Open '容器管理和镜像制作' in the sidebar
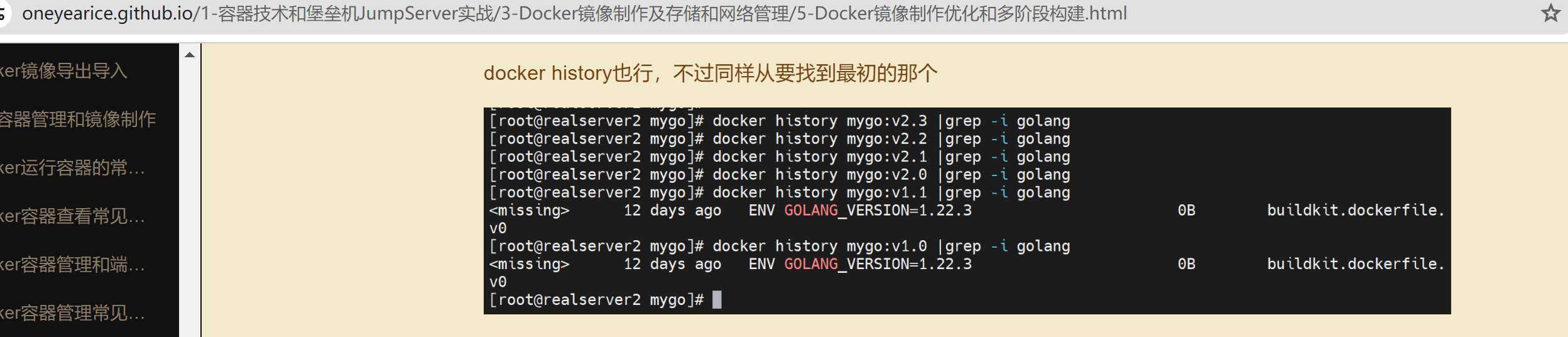This screenshot has width=1568, height=337. [x=78, y=119]
